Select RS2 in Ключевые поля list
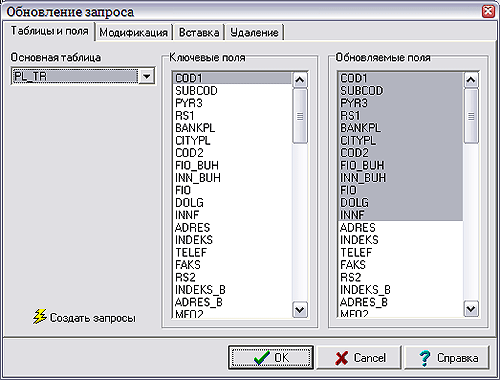500x380 pixels. [x=233, y=277]
